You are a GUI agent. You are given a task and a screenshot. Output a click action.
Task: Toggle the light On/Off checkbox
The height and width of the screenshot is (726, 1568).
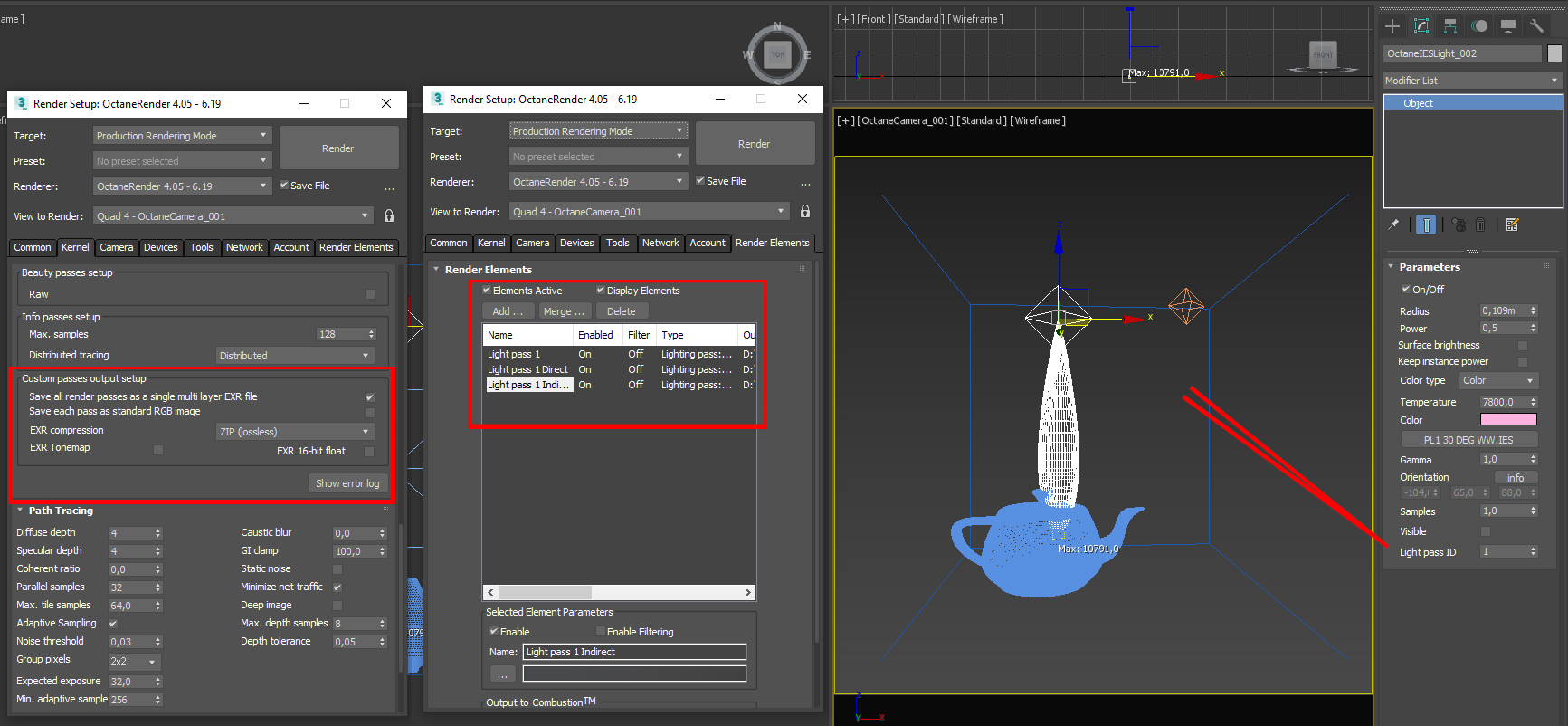tap(1406, 290)
